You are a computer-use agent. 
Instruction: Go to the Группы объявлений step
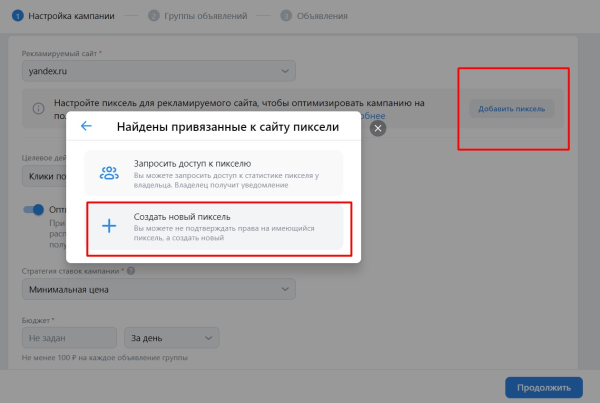coord(198,16)
